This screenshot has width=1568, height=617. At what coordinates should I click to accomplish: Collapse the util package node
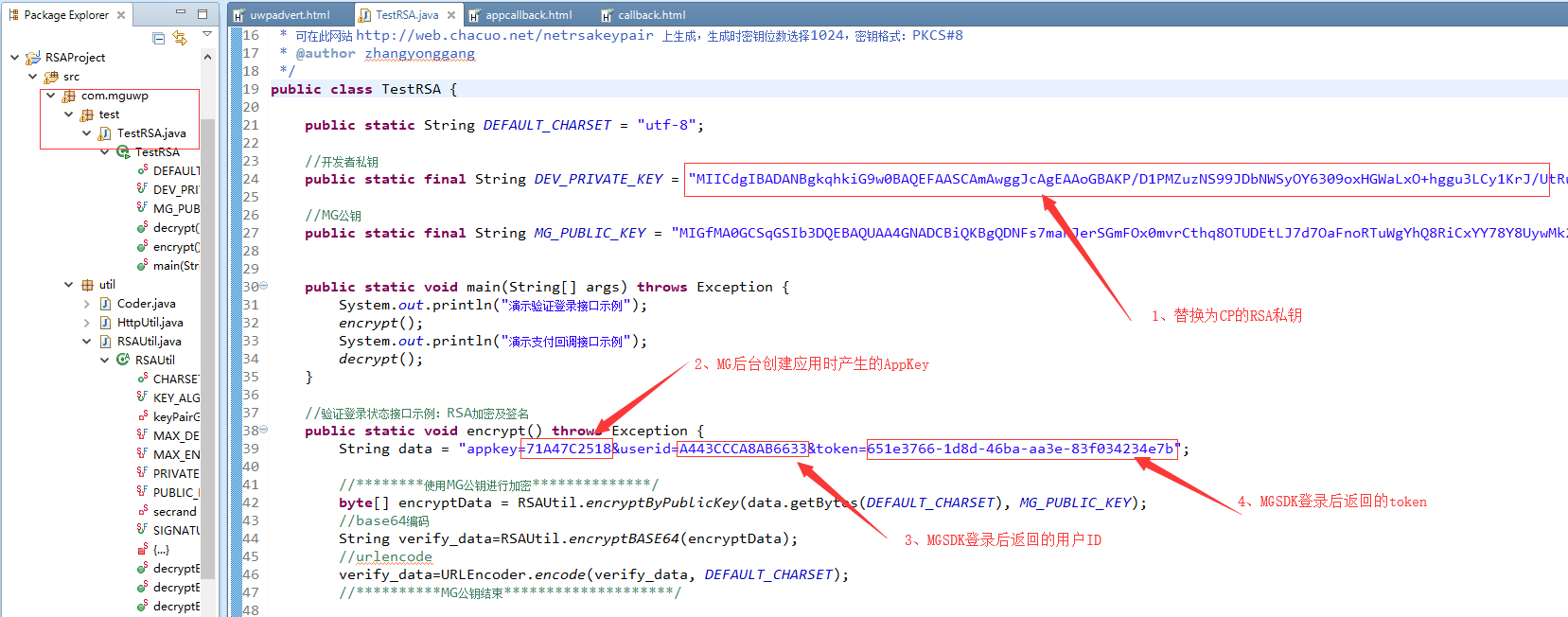(69, 285)
